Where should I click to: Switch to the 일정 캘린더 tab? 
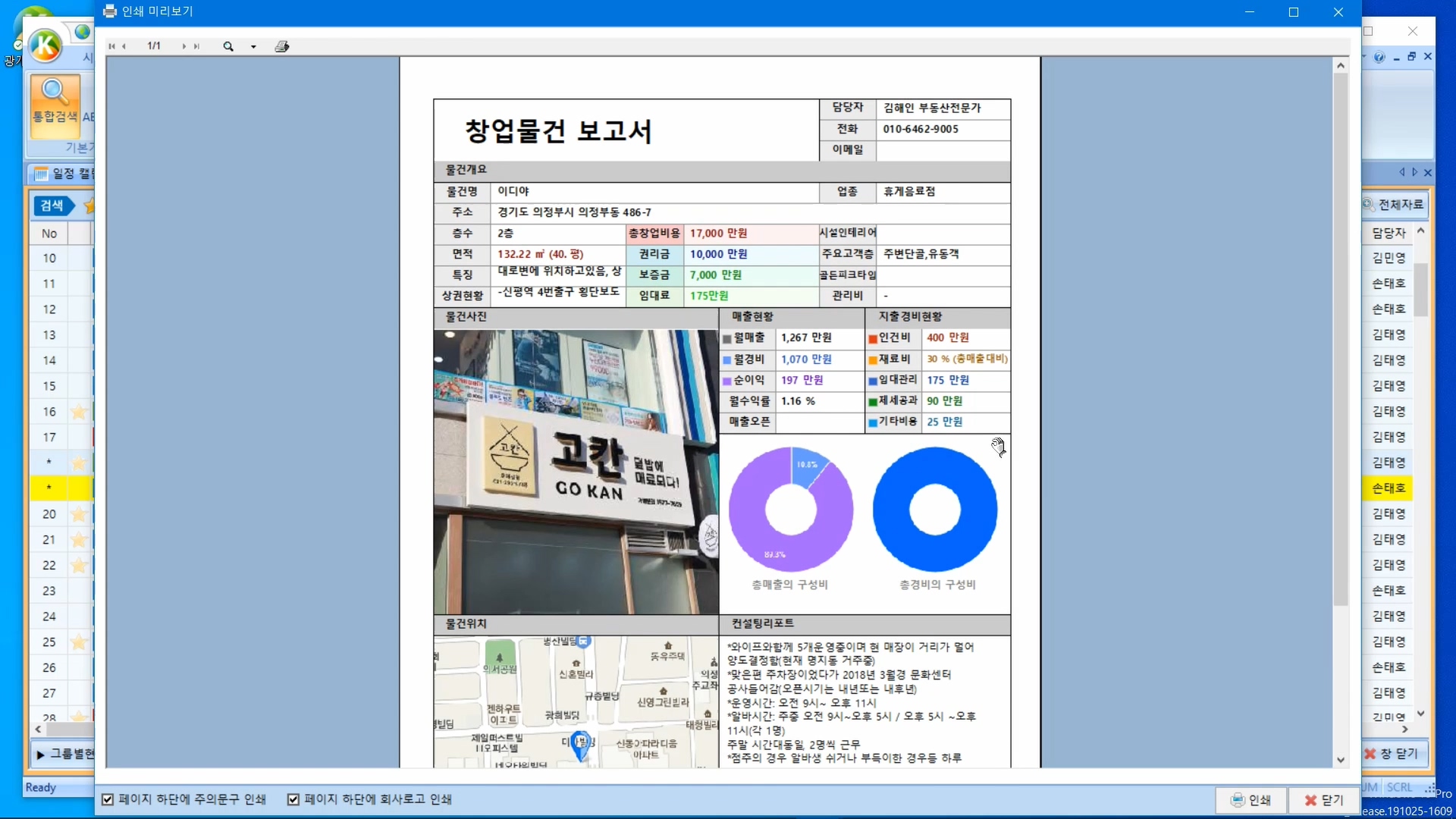[x=64, y=174]
